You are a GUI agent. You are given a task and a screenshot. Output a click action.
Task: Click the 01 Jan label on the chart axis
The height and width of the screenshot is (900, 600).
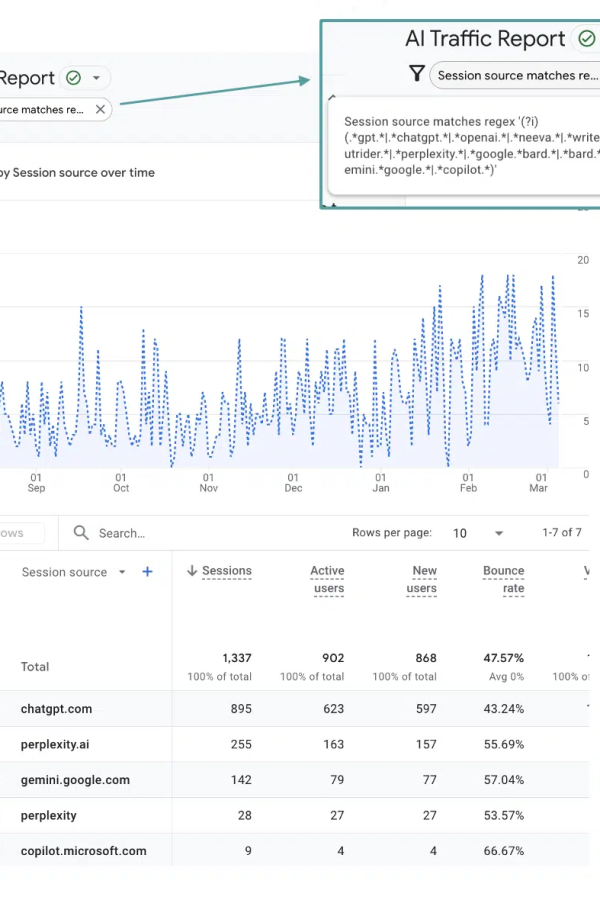pos(381,483)
